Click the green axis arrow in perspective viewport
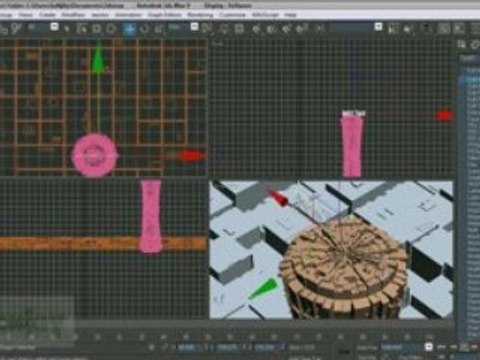480x360 pixels. pos(264,288)
